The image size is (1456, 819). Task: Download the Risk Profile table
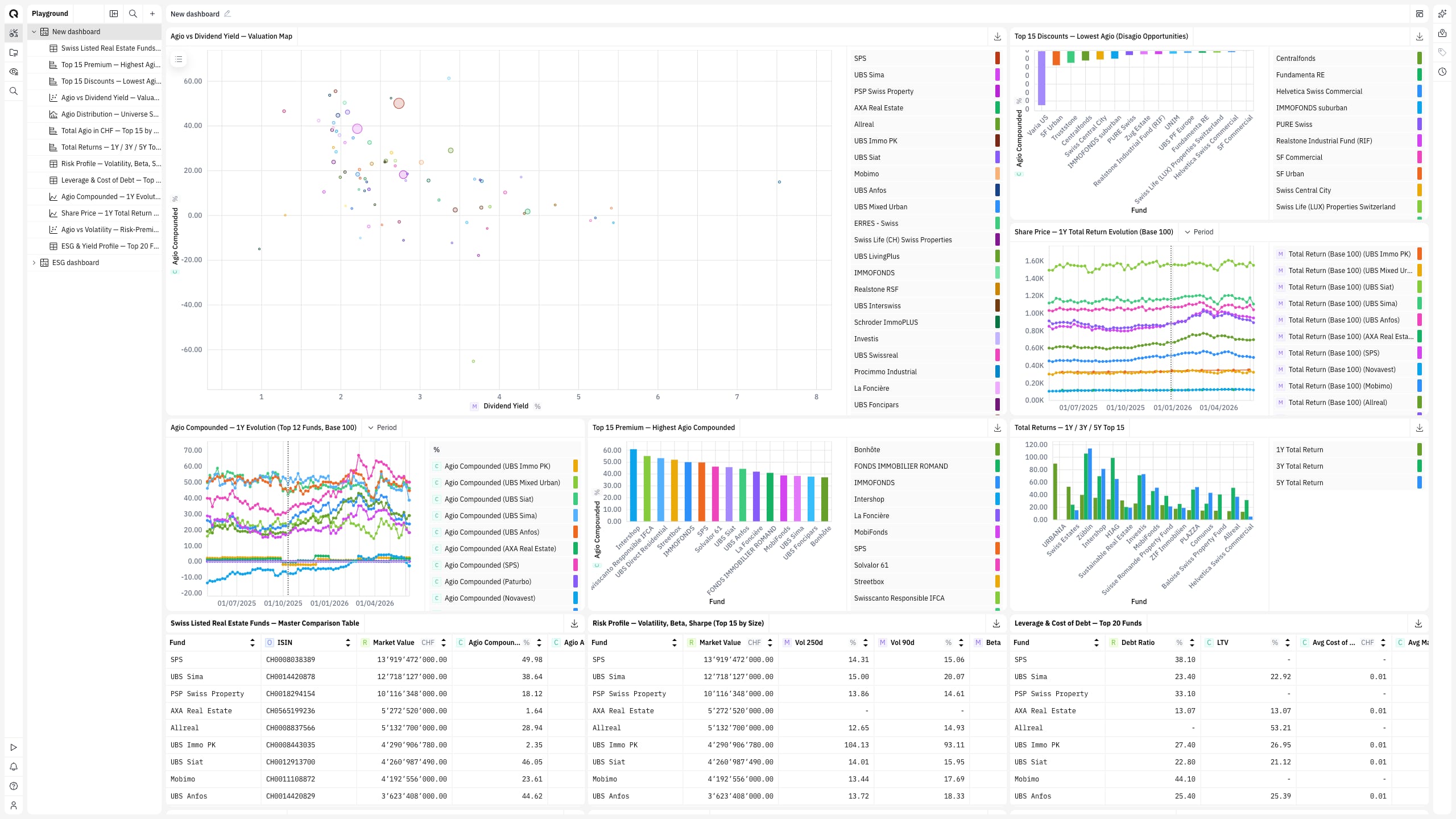[996, 623]
